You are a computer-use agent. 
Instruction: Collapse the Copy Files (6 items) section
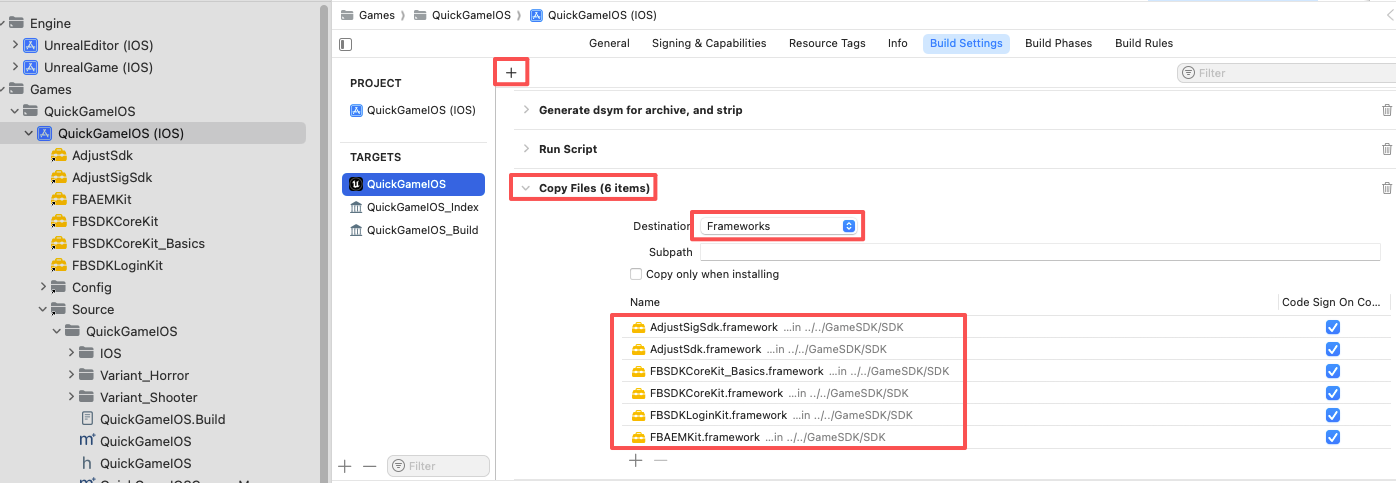(525, 188)
